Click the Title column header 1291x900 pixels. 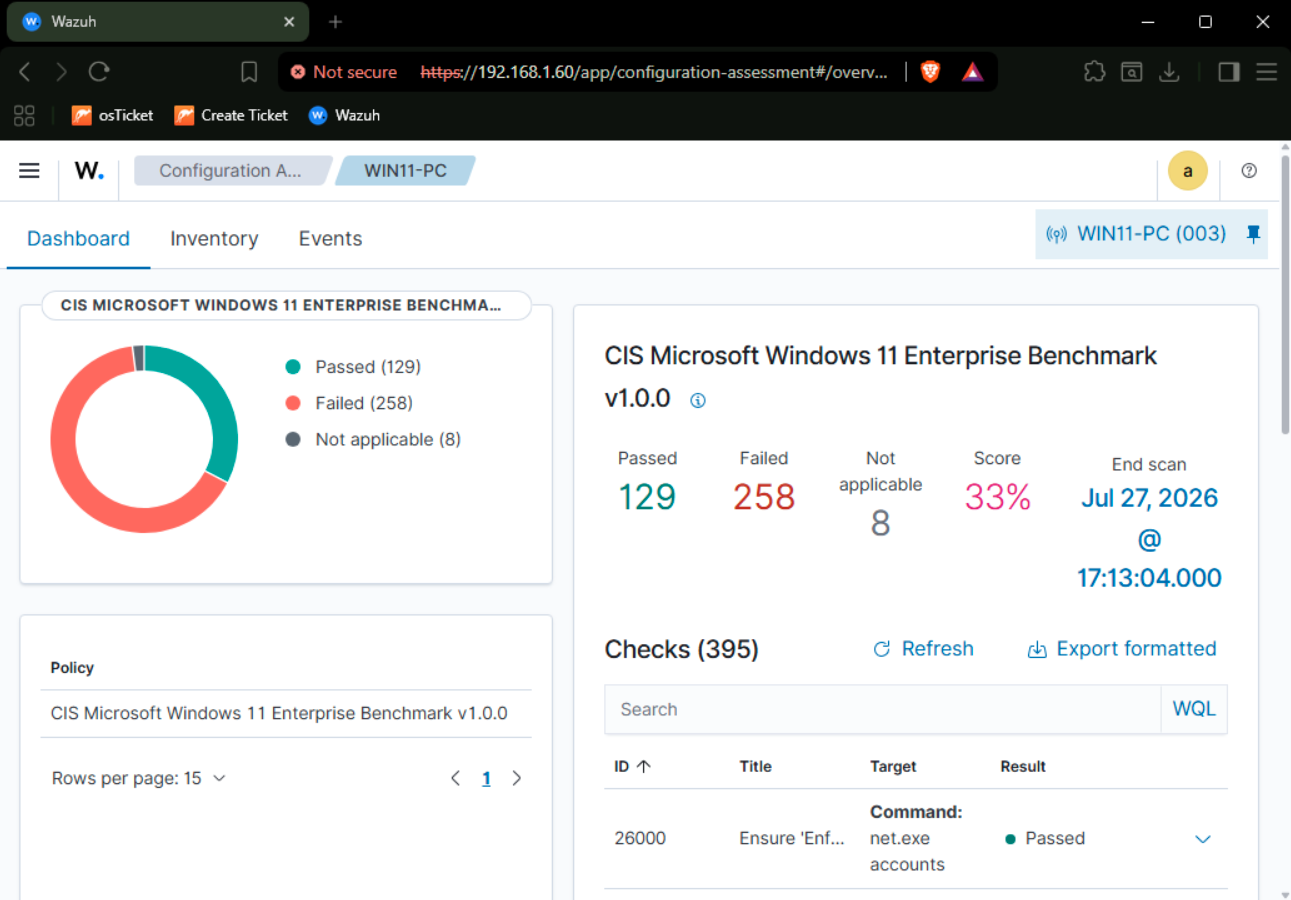[756, 766]
